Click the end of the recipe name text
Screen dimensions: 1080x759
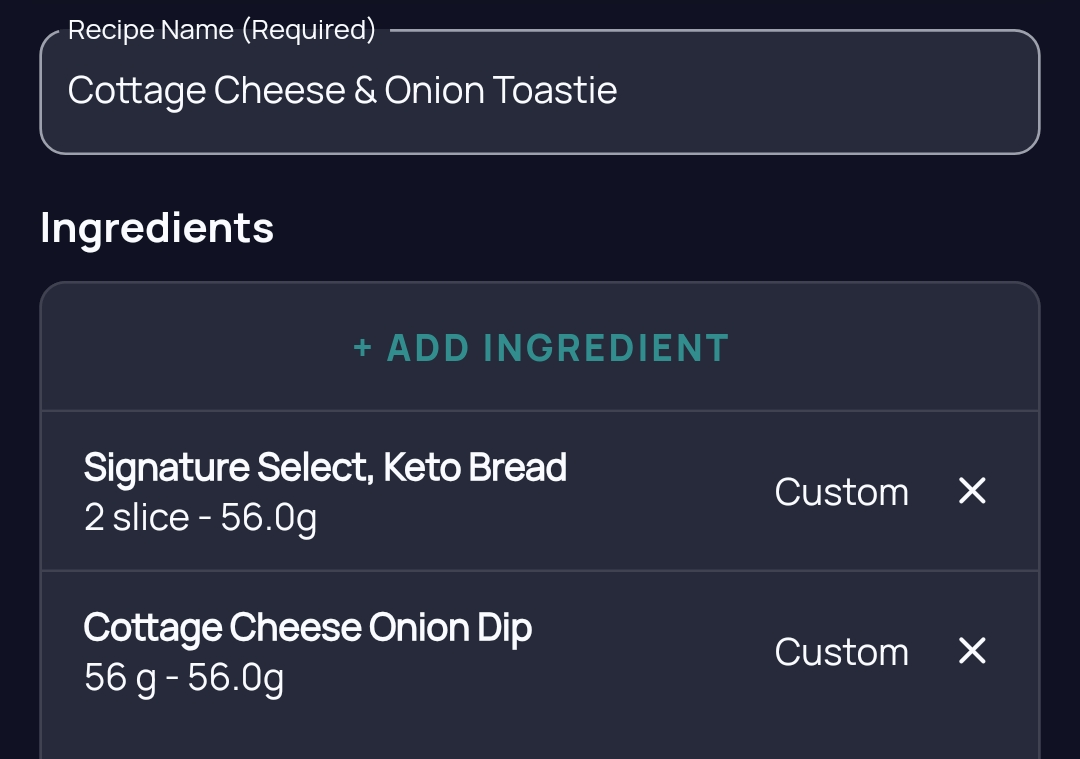(x=618, y=91)
